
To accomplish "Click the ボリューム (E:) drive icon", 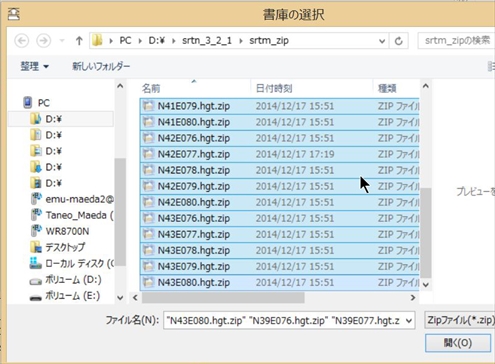I will click(x=35, y=298).
